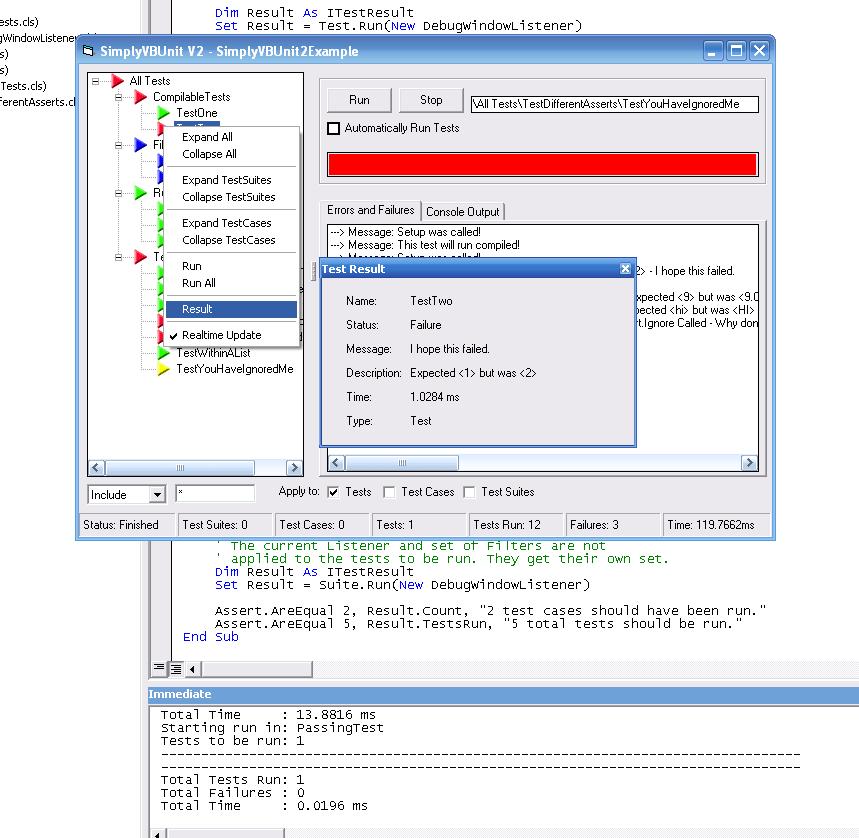
Task: Click the red CompilableTests suite icon
Action: 140,97
